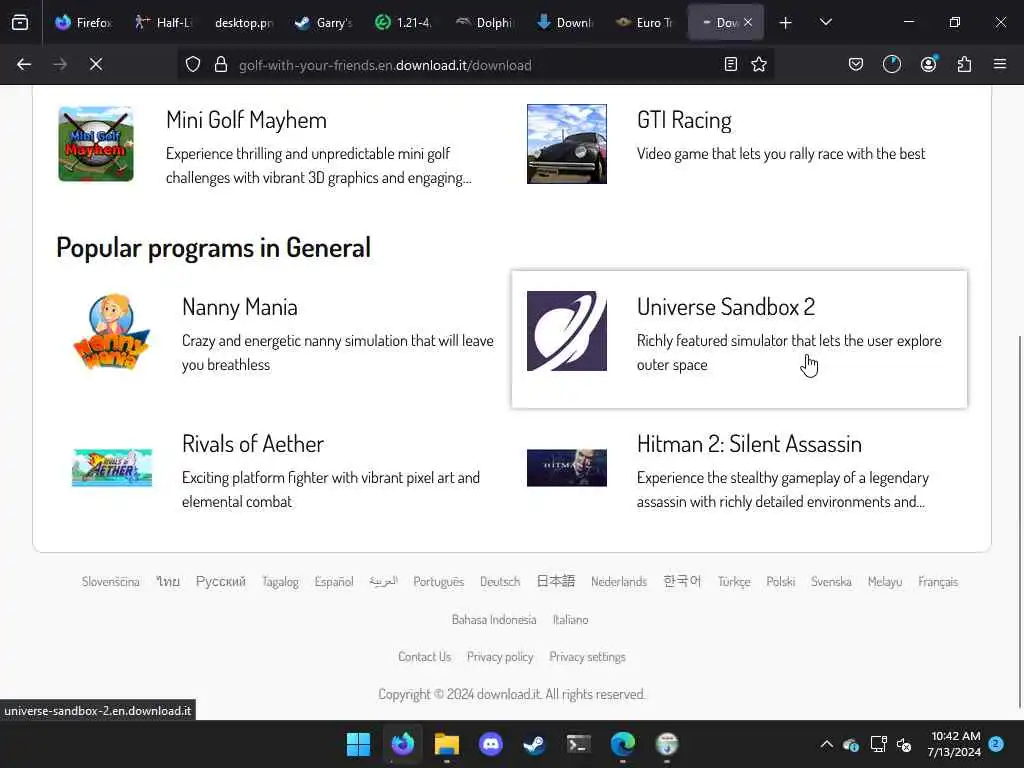Open Firefox account menu
The width and height of the screenshot is (1024, 768).
pyautogui.click(x=928, y=64)
